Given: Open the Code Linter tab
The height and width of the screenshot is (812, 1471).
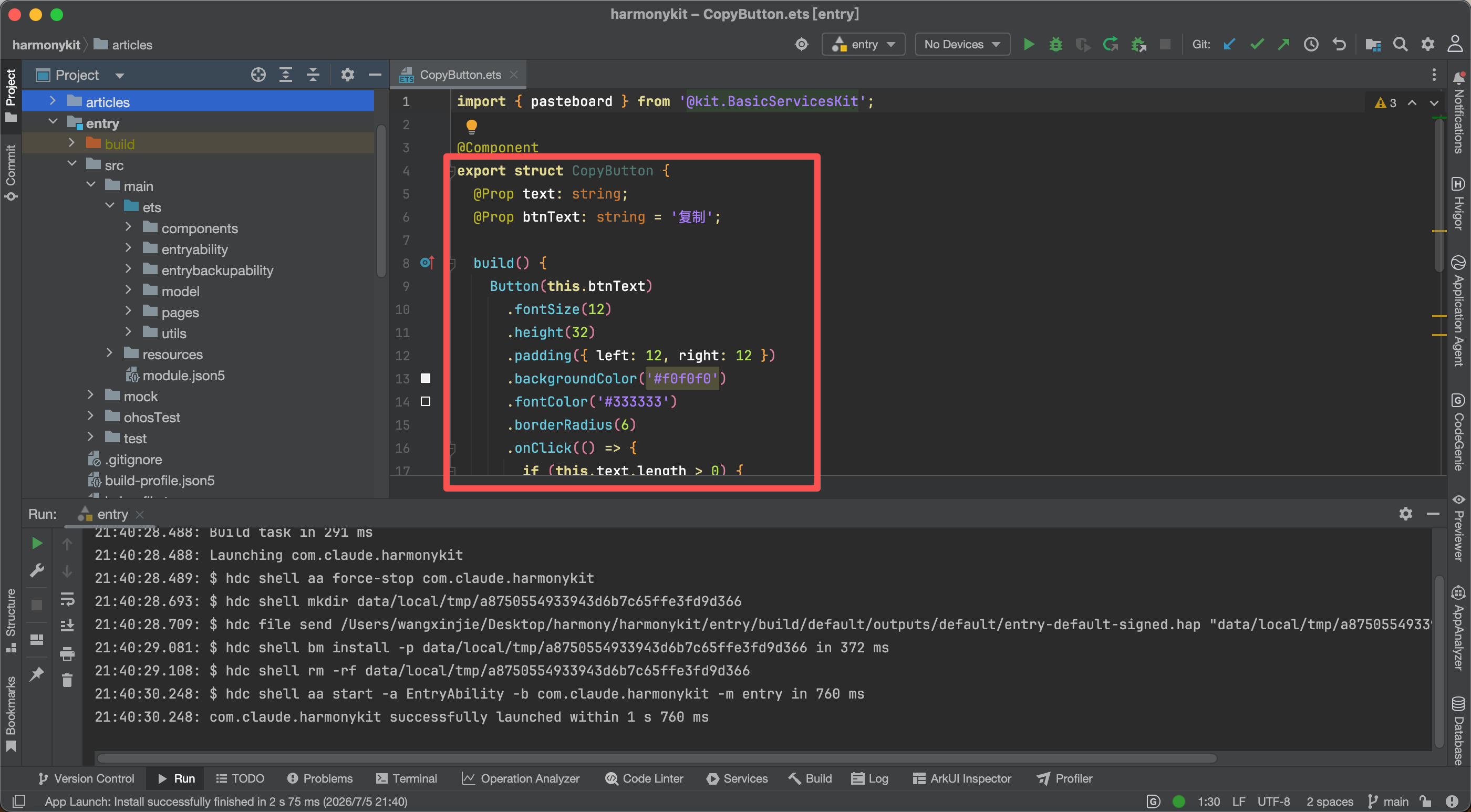Looking at the screenshot, I should tap(644, 778).
